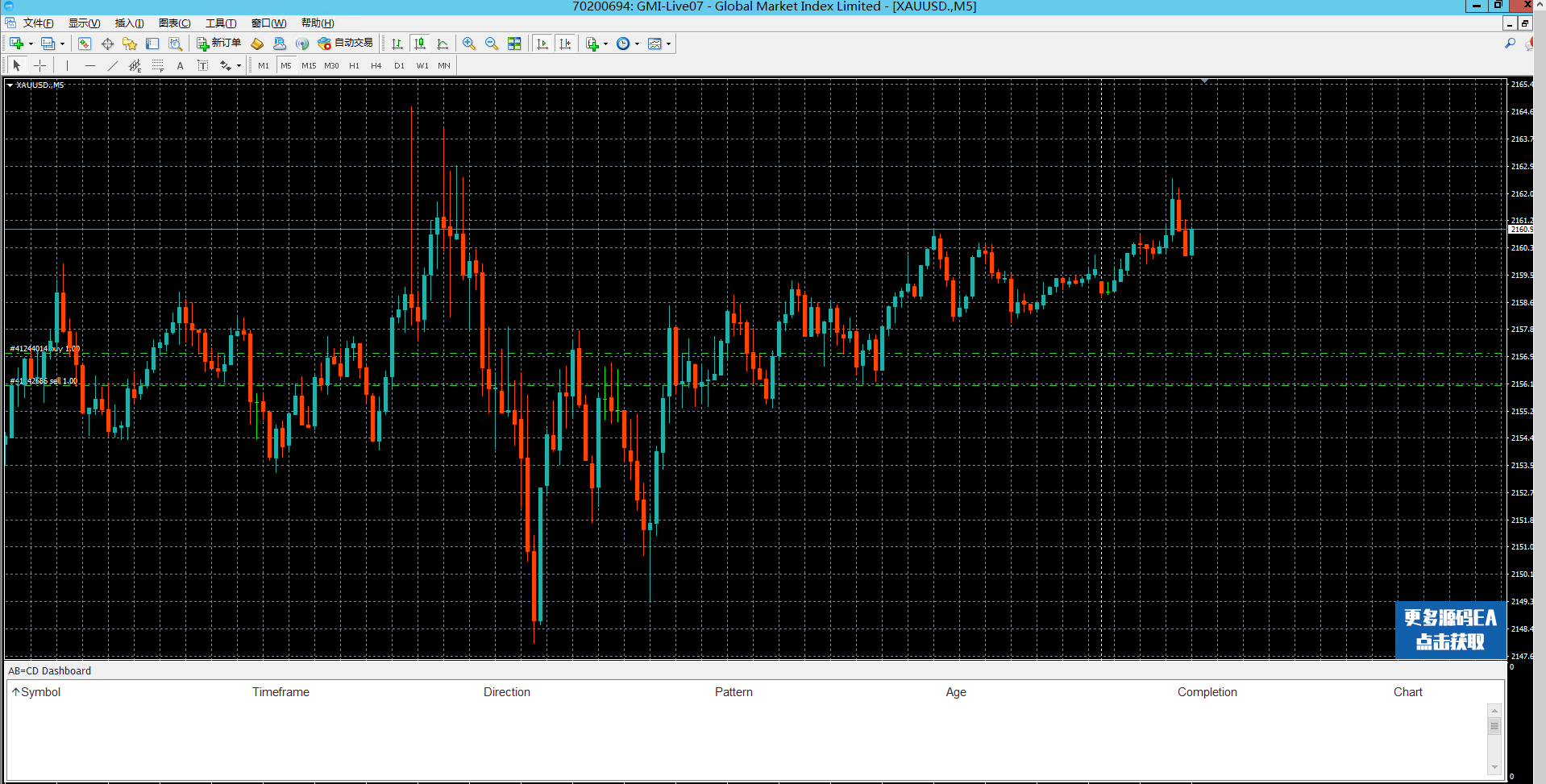Viewport: 1546px width, 784px height.
Task: Select the vertical line tool
Action: click(x=68, y=65)
